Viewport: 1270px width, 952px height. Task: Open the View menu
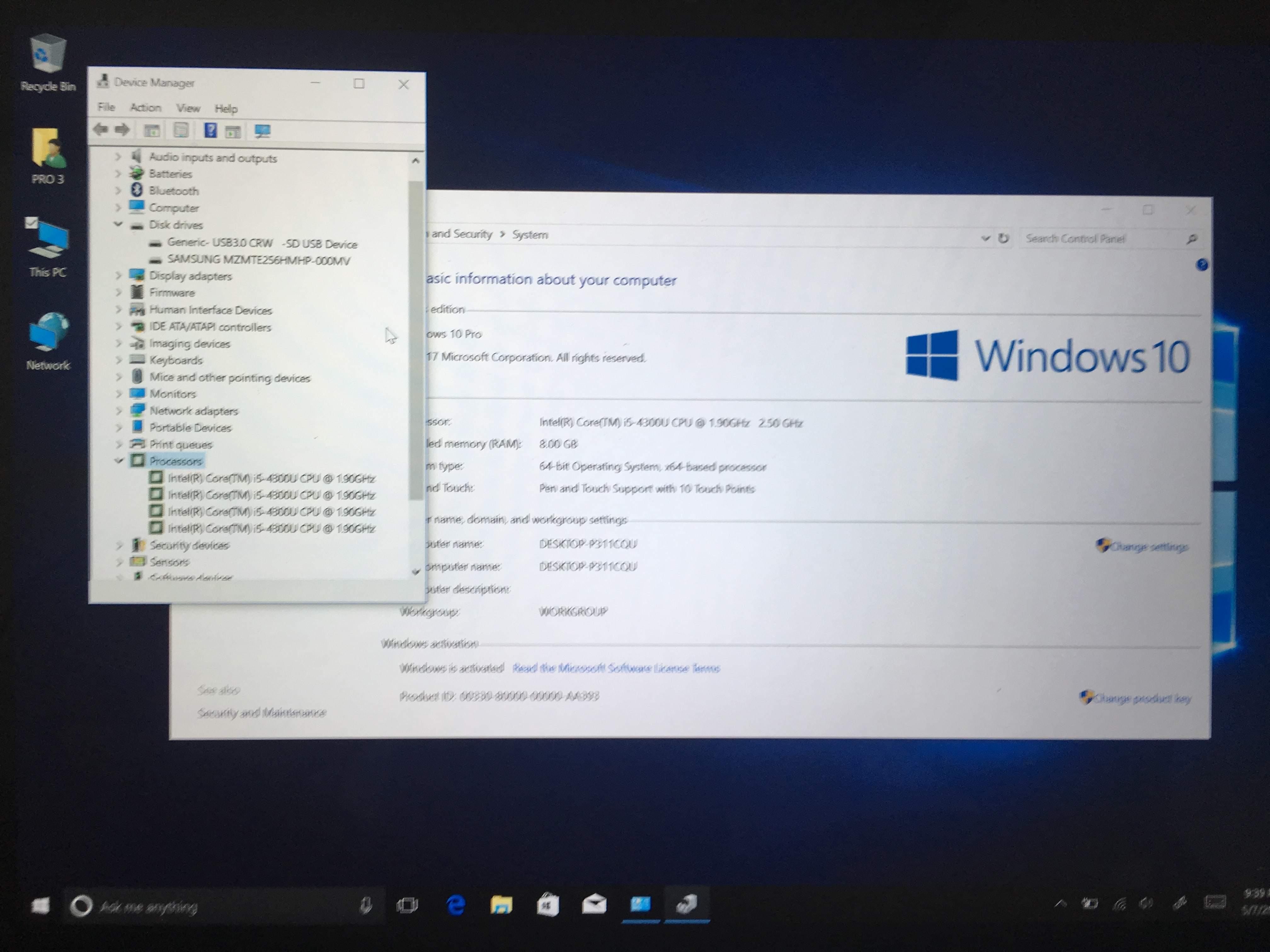188,108
